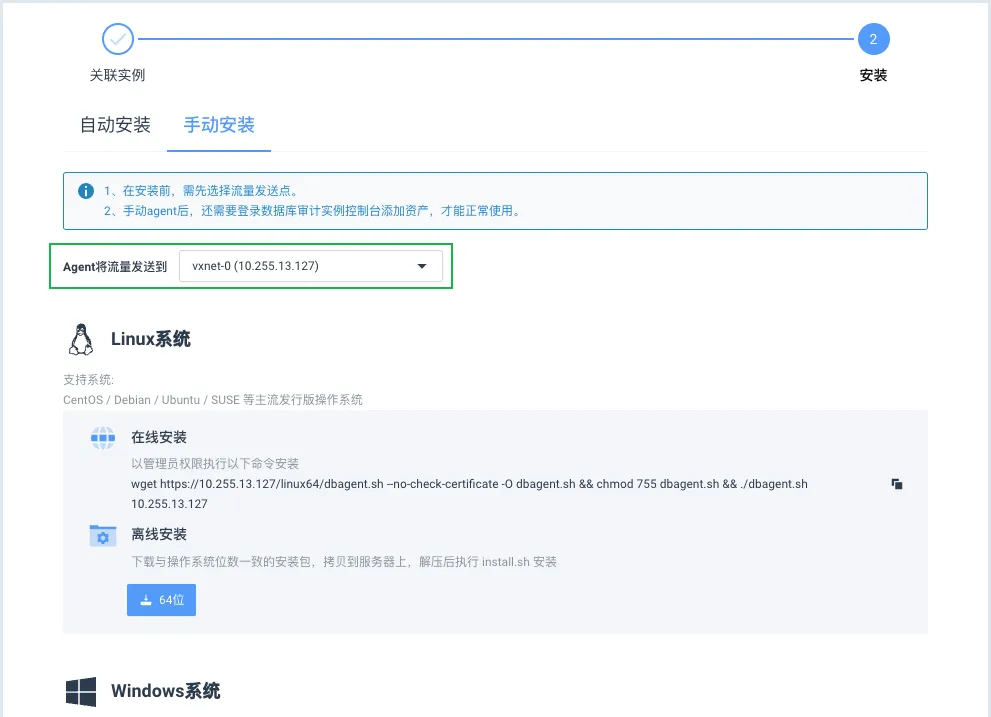Click the completed step one checkmark circle
Screen dimensions: 991x717
pos(118,40)
